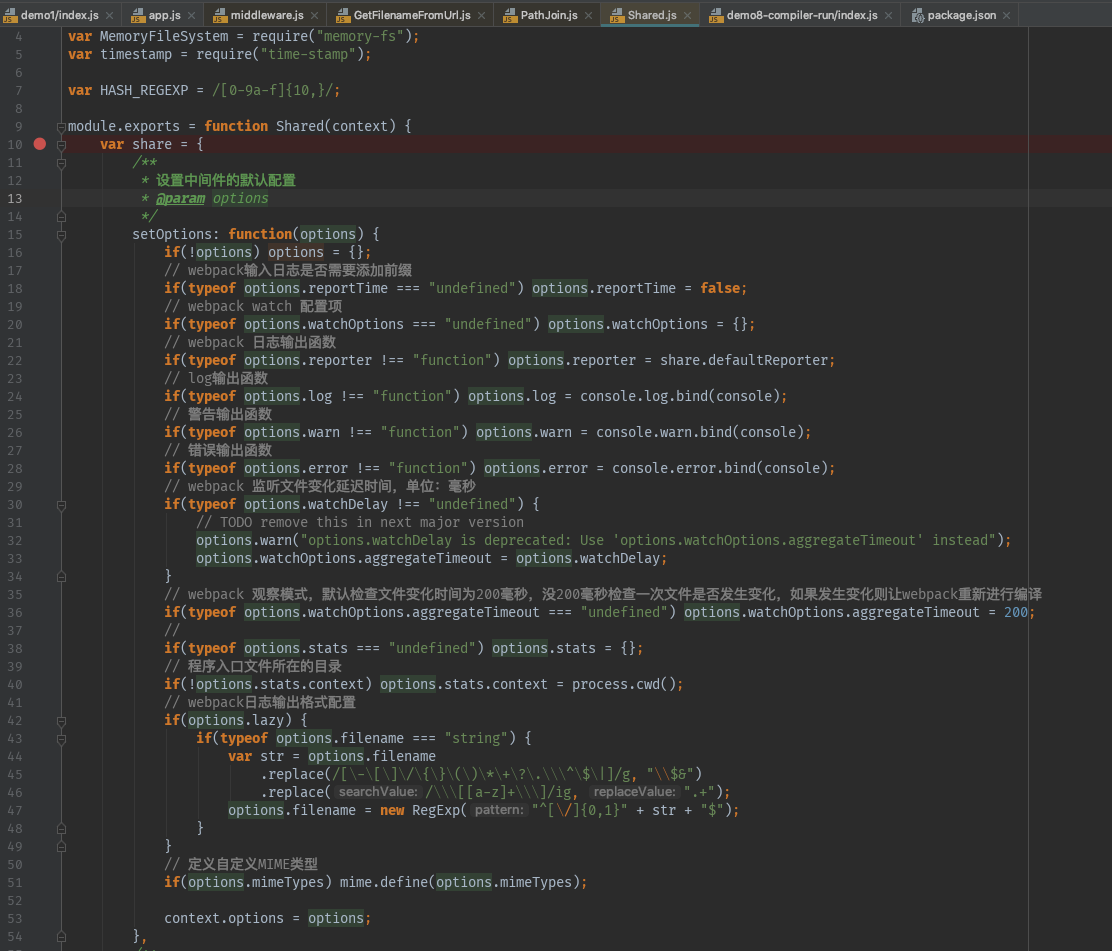Click context.options on line 53
The image size is (1112, 951).
point(223,918)
